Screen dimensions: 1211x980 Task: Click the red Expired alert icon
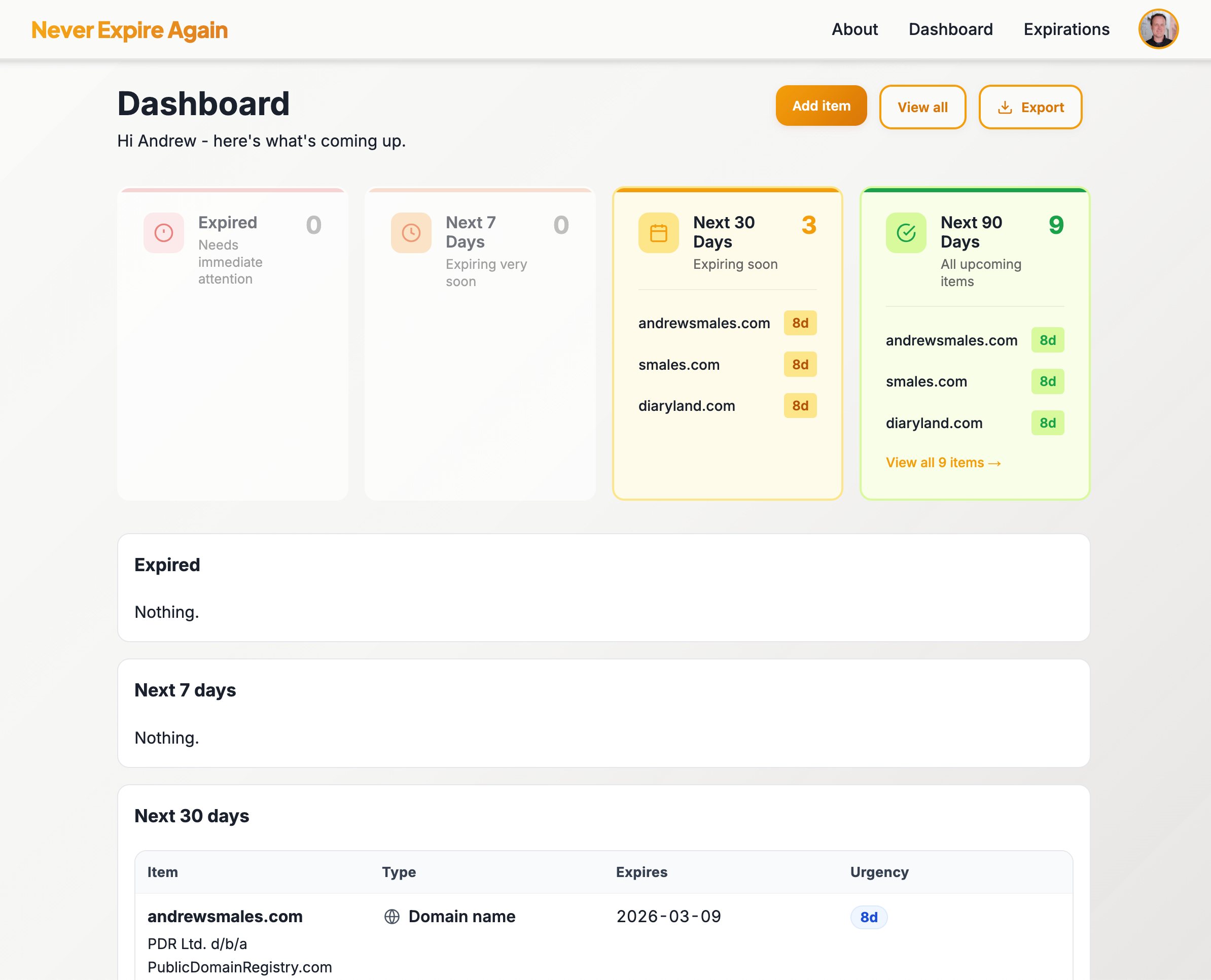164,233
